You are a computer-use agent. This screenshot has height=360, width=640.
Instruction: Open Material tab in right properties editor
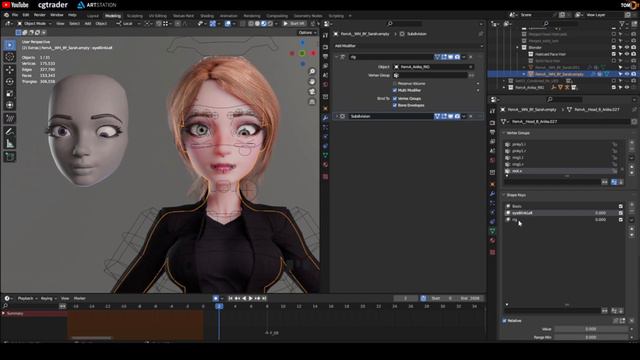click(x=492, y=240)
